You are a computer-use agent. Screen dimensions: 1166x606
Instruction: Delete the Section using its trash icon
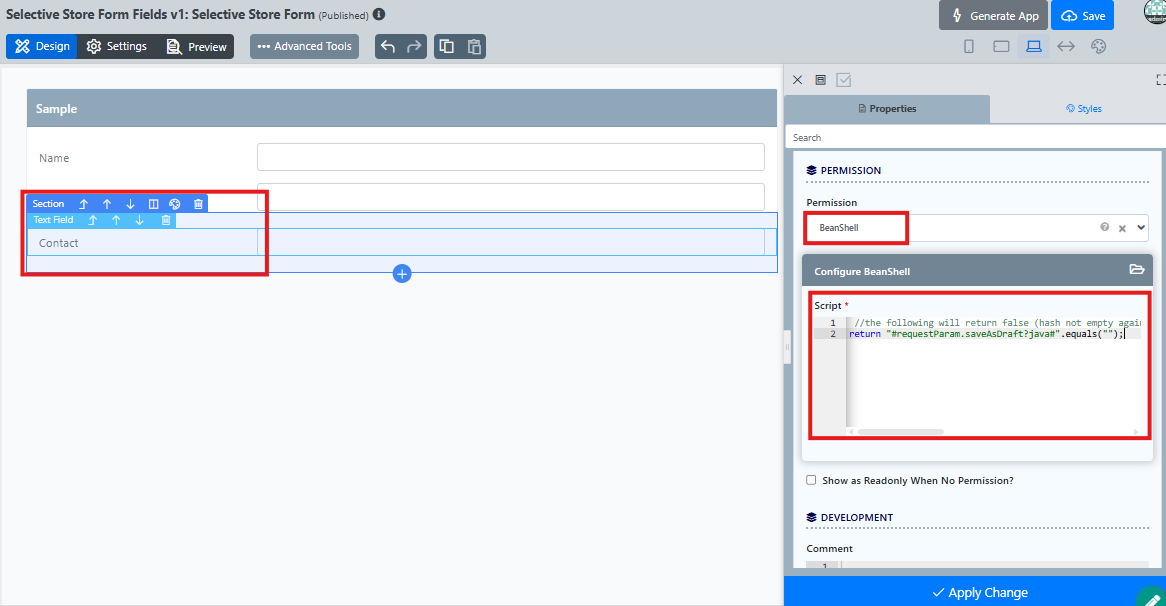coord(198,204)
